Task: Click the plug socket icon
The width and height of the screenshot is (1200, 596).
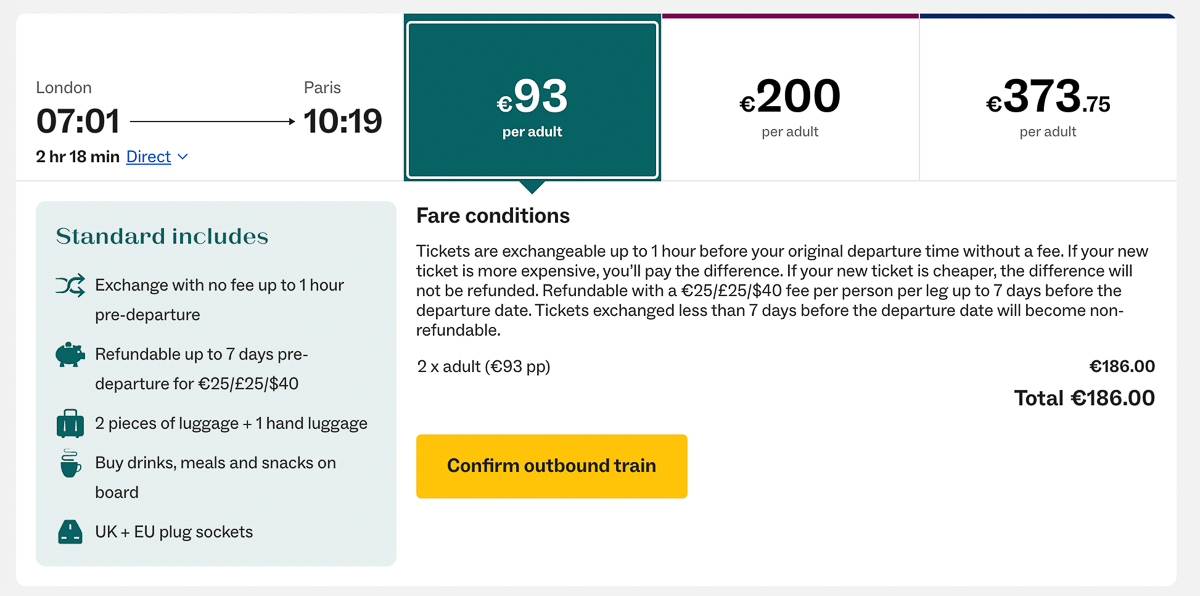Action: (70, 532)
